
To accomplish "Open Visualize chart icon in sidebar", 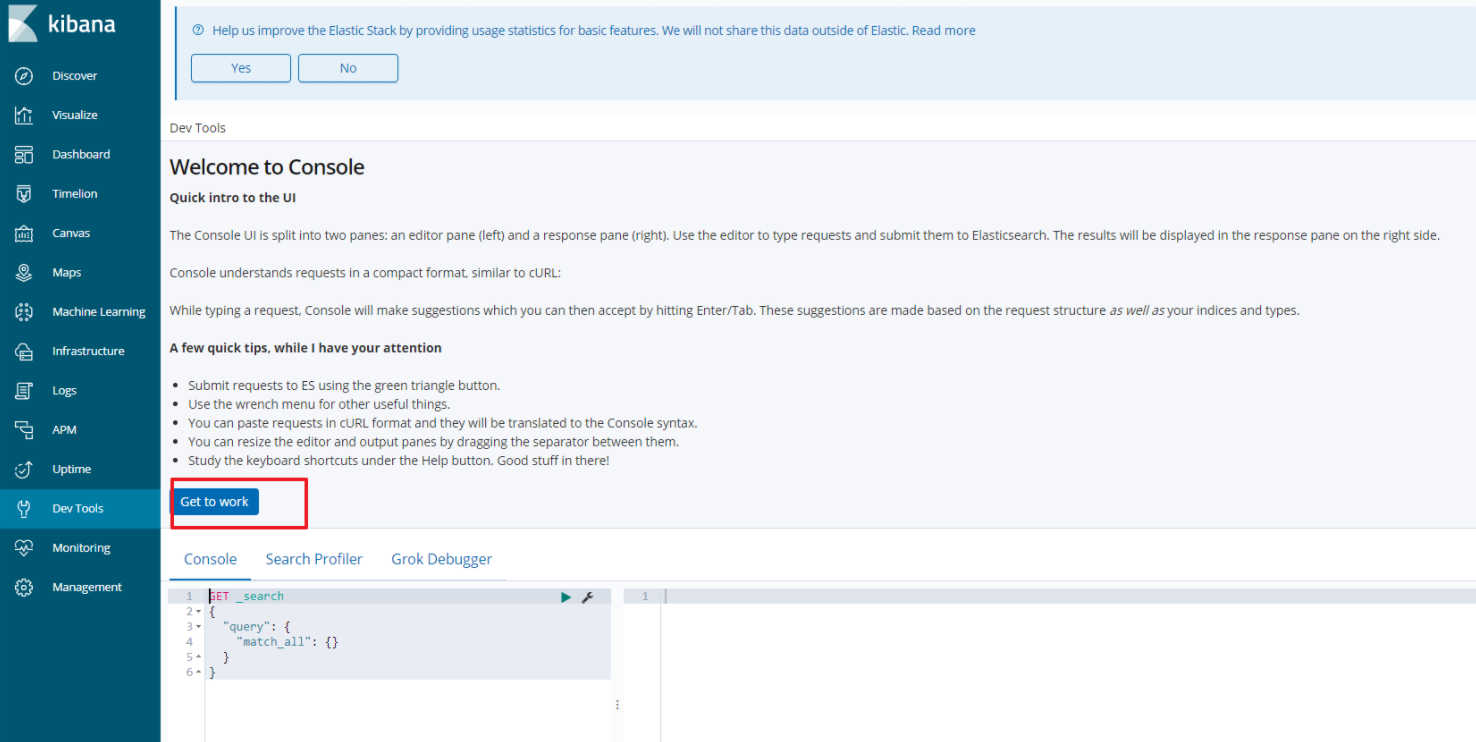I will [x=24, y=115].
